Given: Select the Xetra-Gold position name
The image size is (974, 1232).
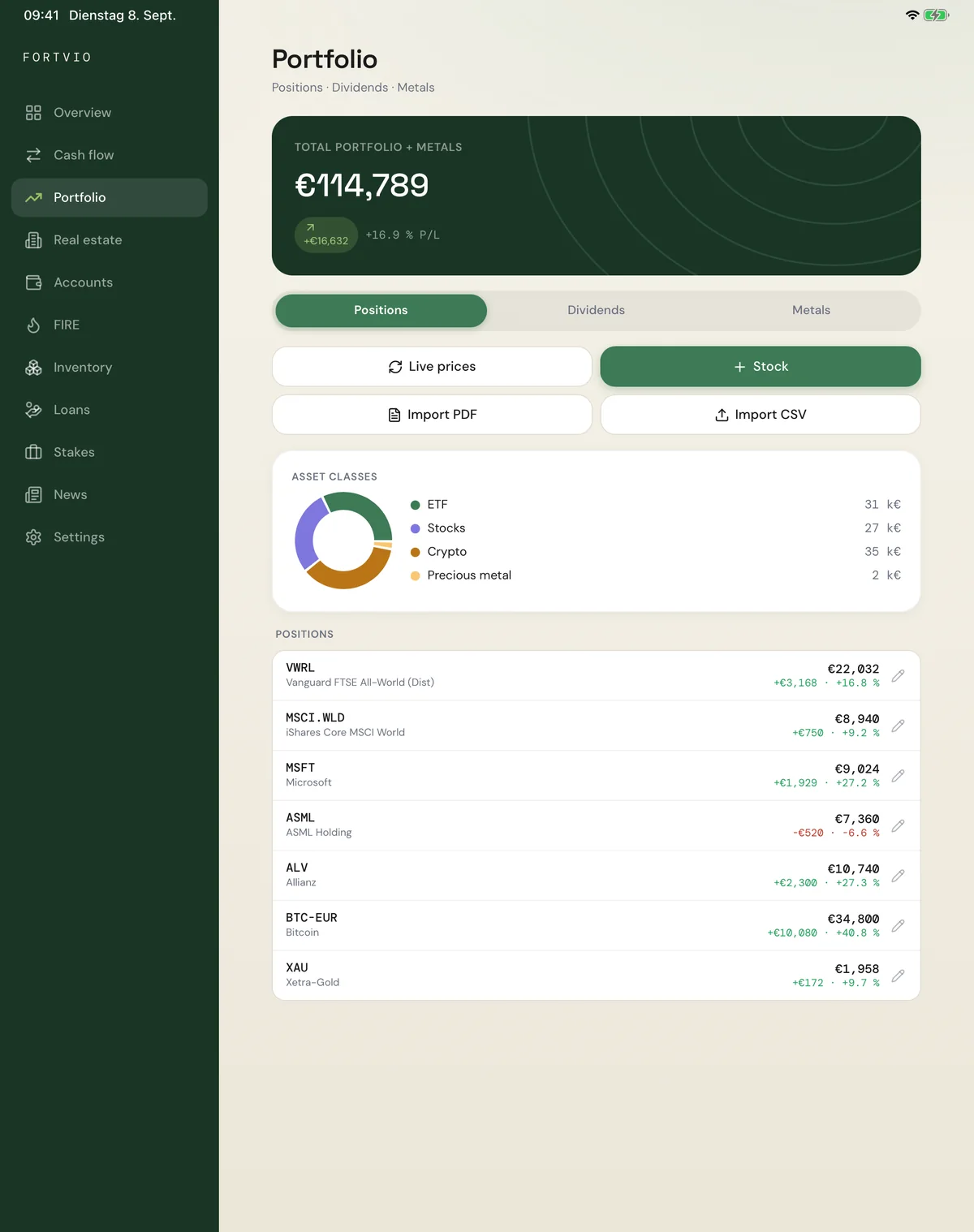Looking at the screenshot, I should point(312,982).
